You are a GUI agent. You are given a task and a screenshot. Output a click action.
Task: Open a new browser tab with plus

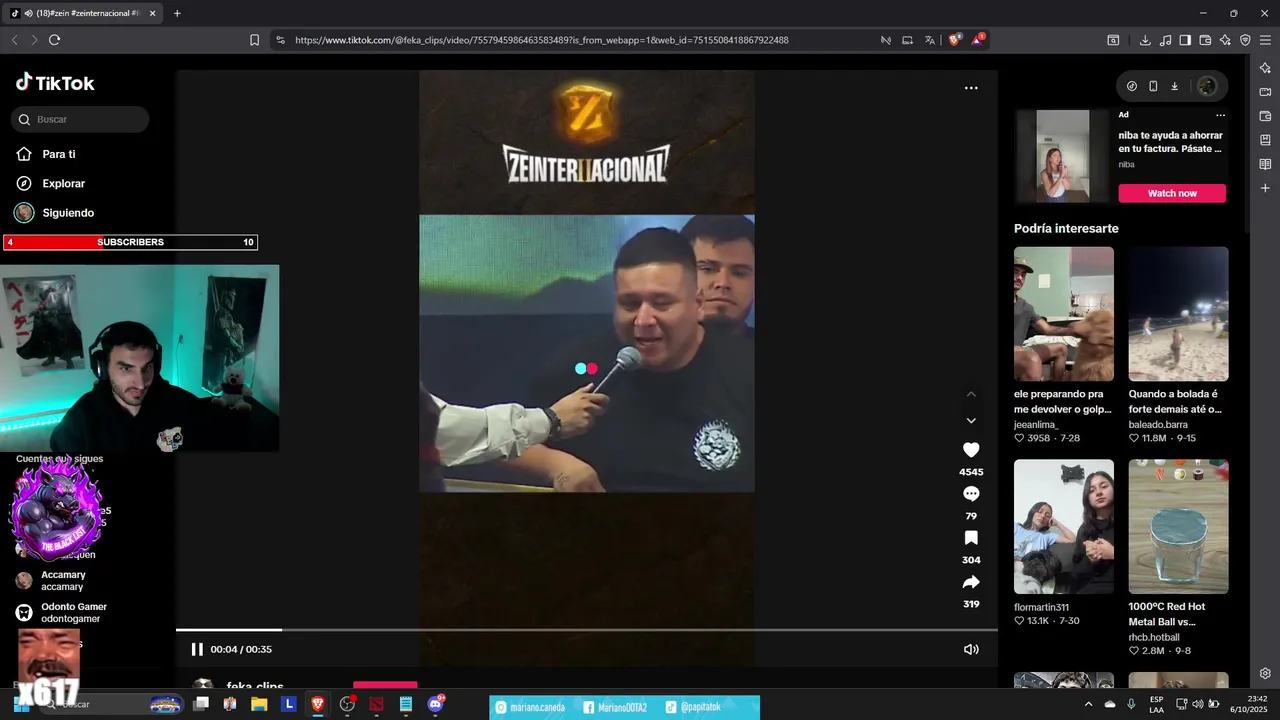(x=177, y=13)
